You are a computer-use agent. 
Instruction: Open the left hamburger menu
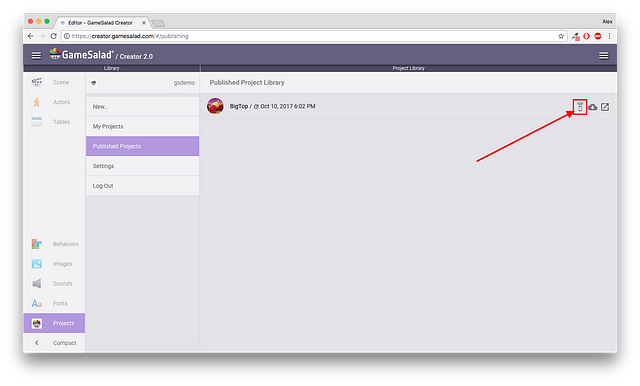(36, 55)
